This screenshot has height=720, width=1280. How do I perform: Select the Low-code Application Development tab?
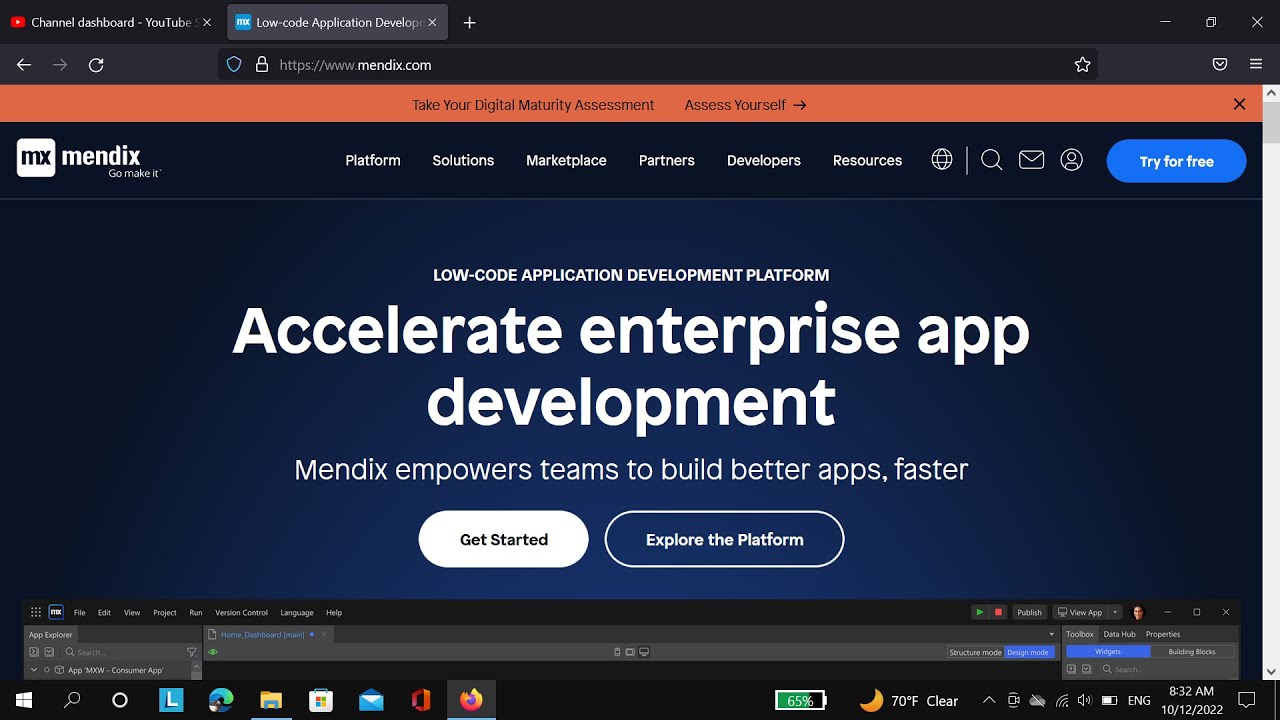[x=338, y=22]
